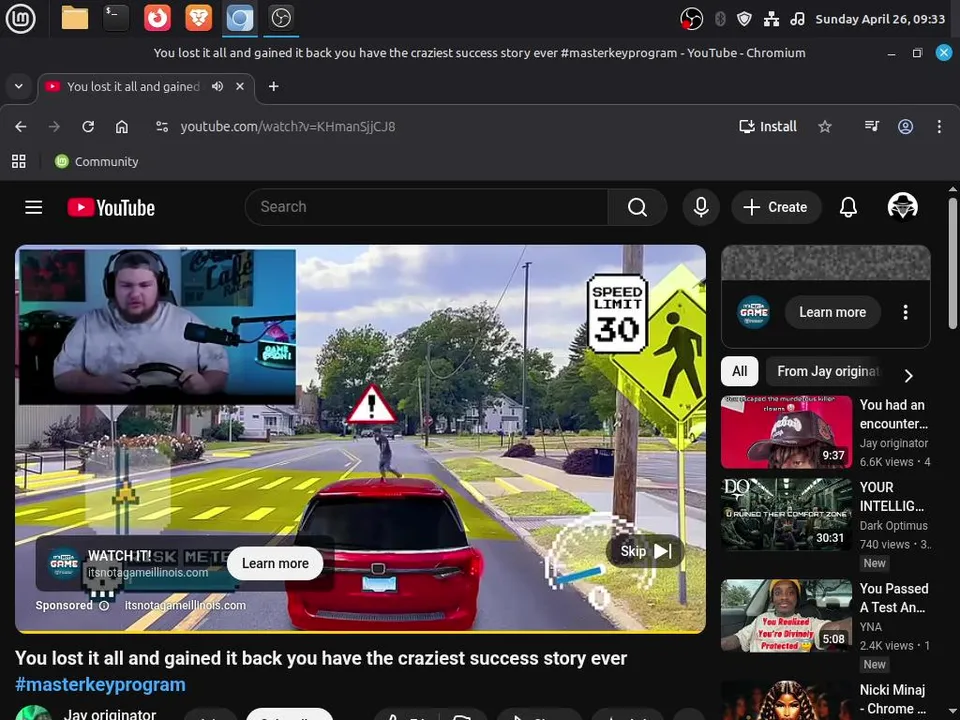960x720 pixels.
Task: Open the Chromium profile icon
Action: point(906,127)
